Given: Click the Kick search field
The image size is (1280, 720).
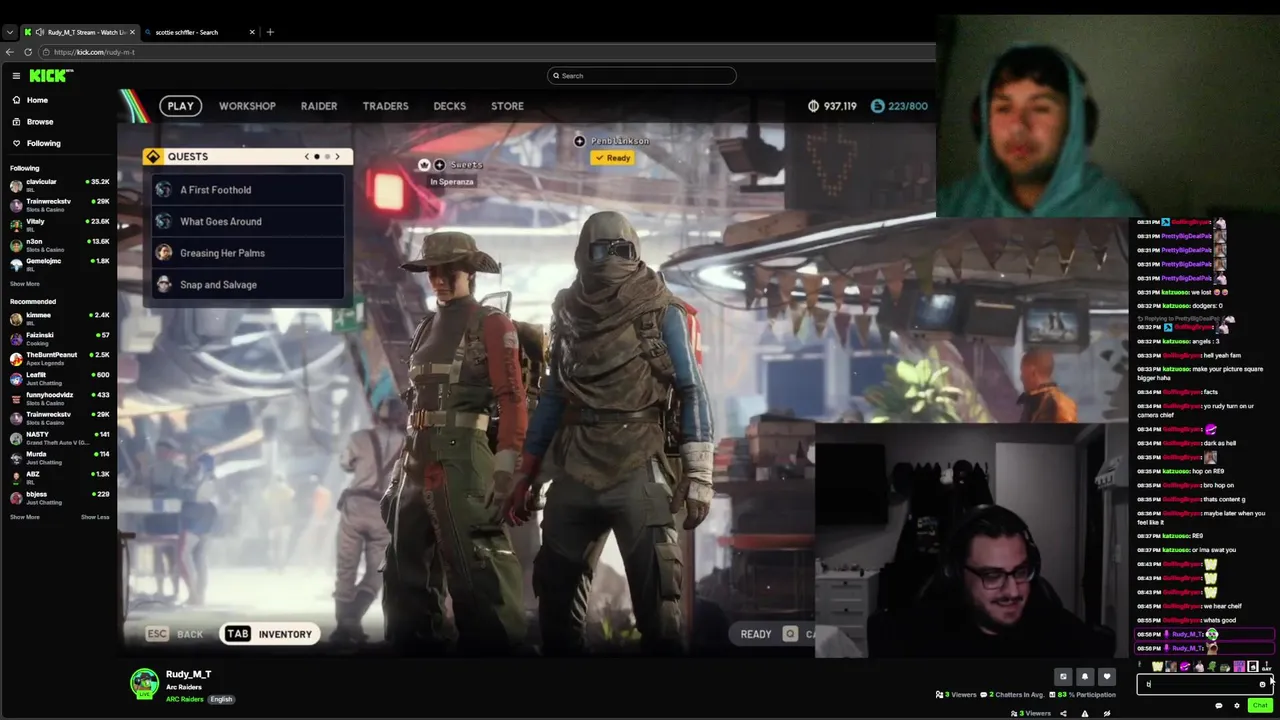Looking at the screenshot, I should 641,76.
